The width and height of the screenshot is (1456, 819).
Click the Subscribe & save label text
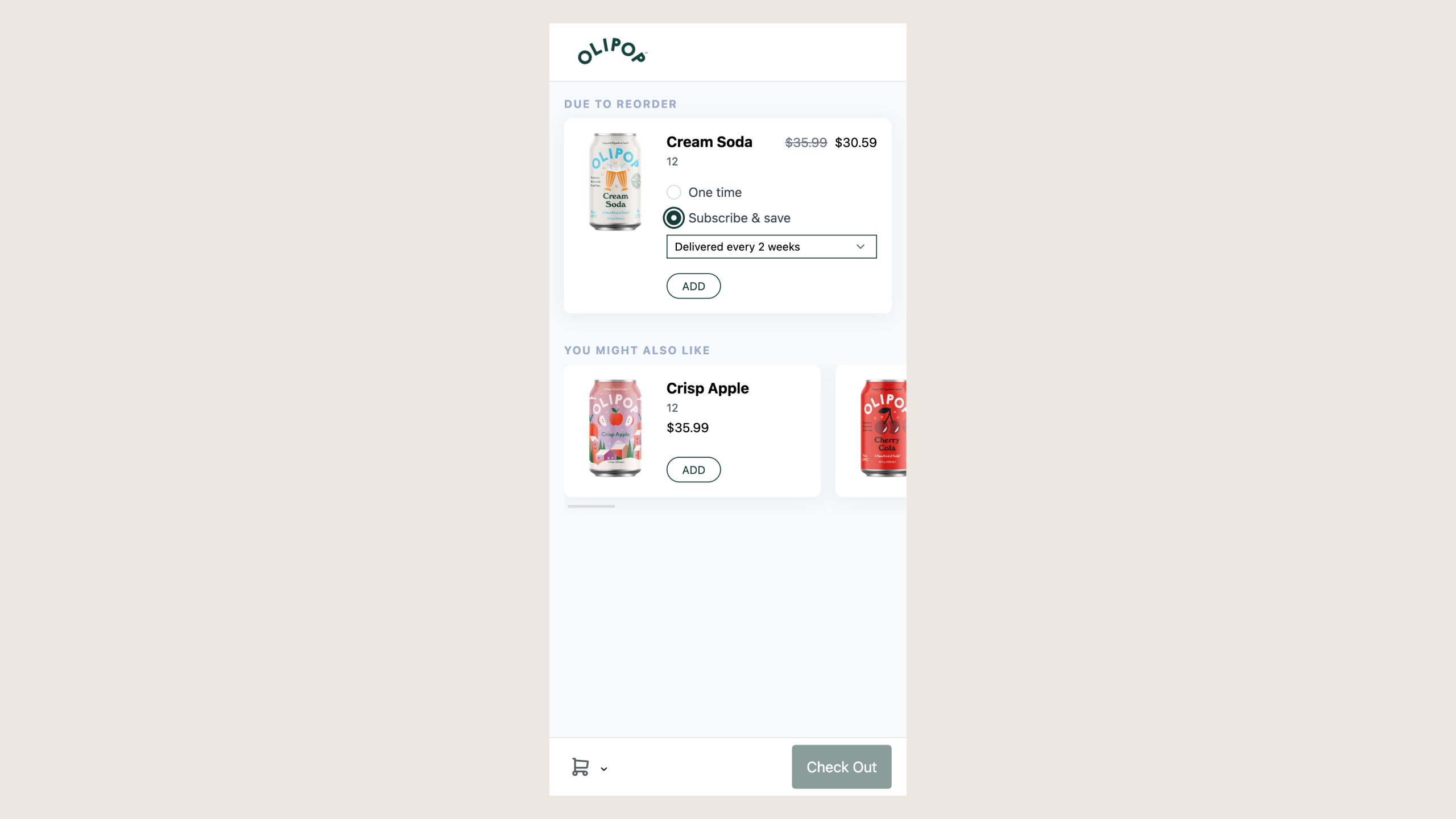(739, 218)
